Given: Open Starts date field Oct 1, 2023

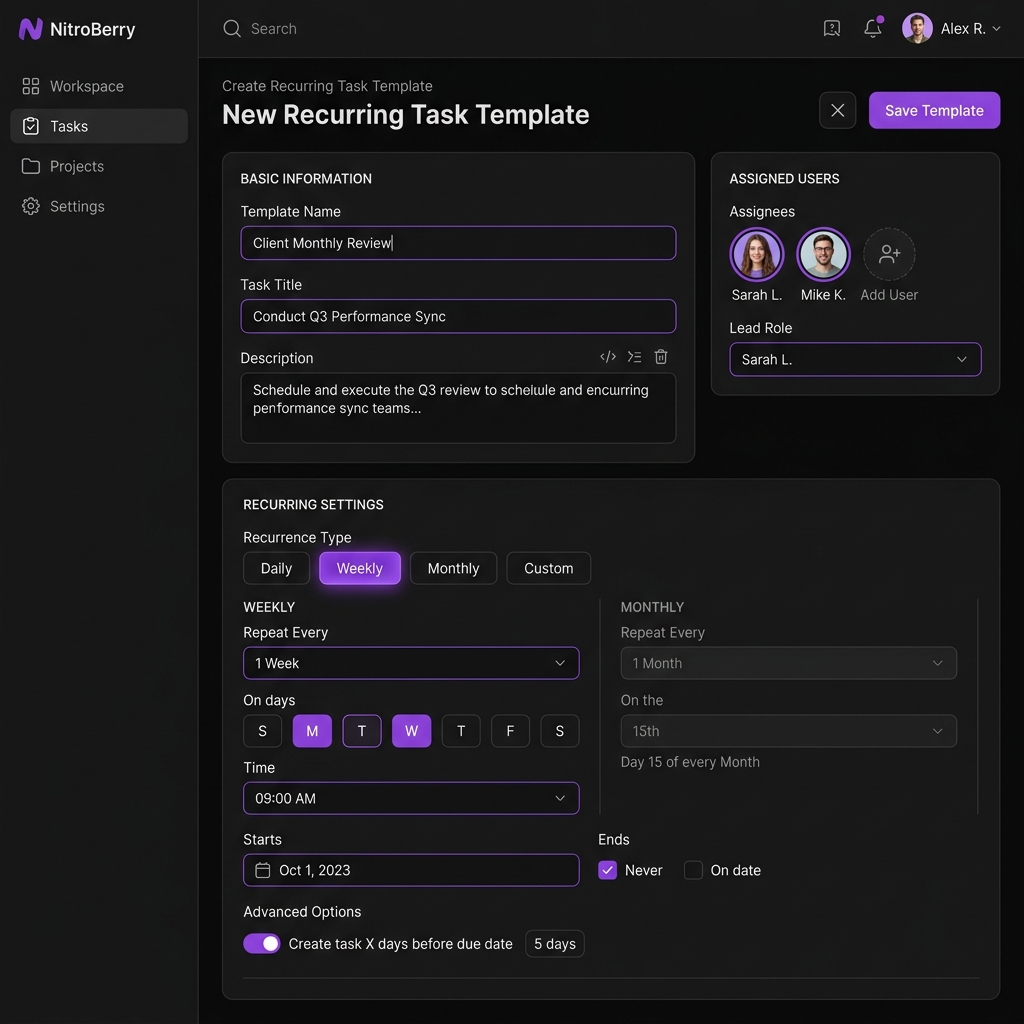Looking at the screenshot, I should tap(411, 870).
